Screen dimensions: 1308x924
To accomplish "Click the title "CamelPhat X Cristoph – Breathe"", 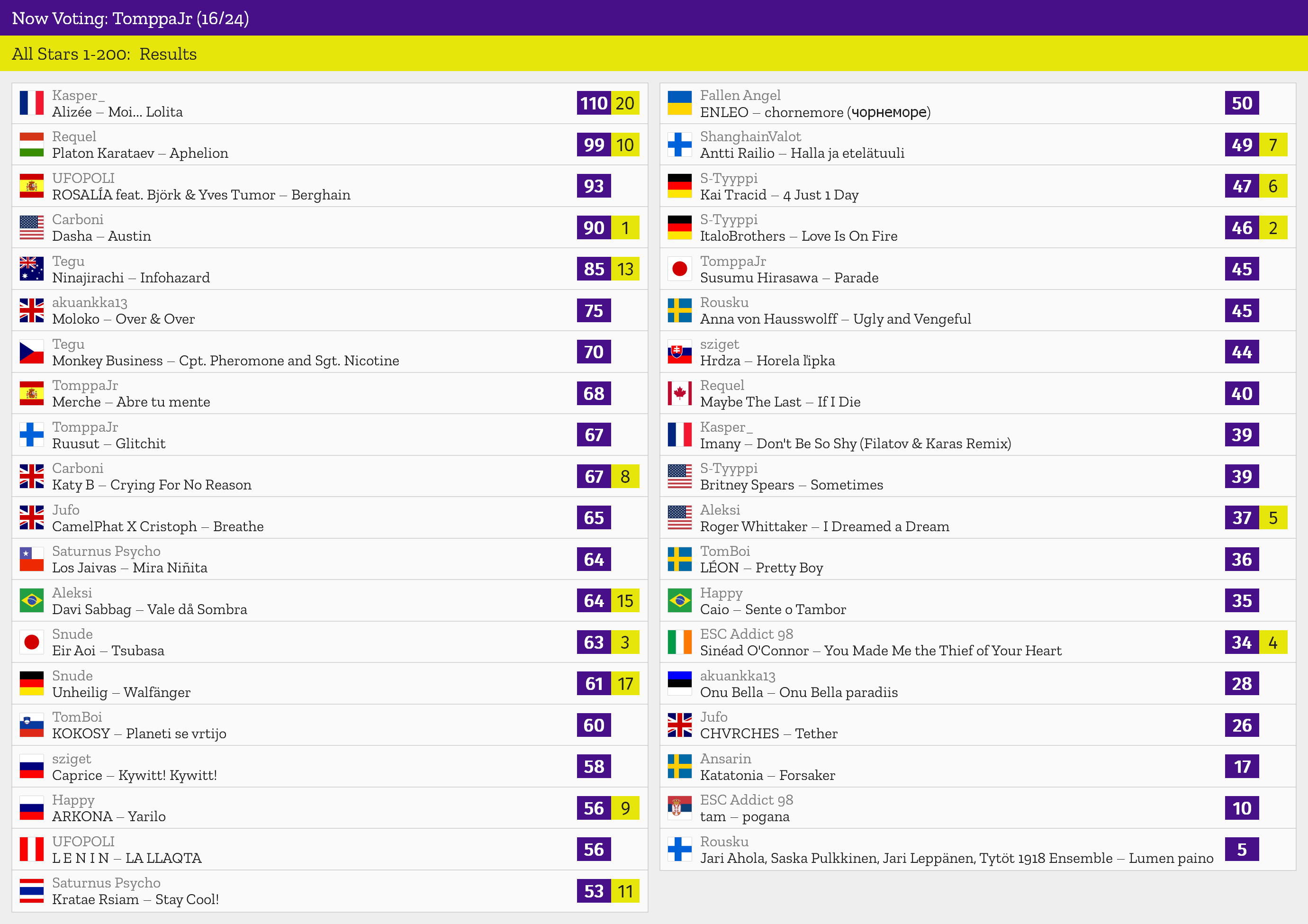I will click(x=158, y=526).
